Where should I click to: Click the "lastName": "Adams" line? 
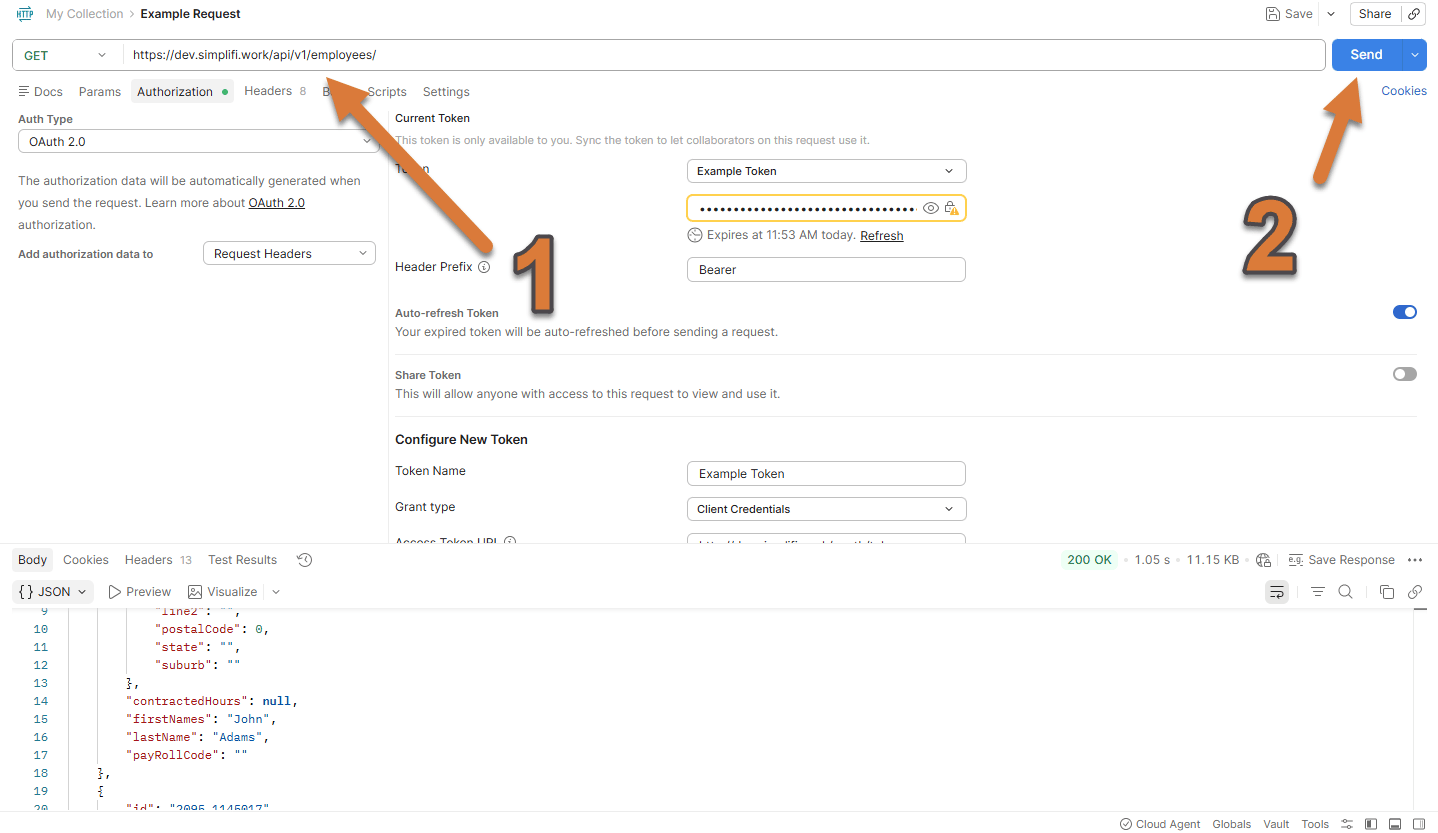[197, 737]
